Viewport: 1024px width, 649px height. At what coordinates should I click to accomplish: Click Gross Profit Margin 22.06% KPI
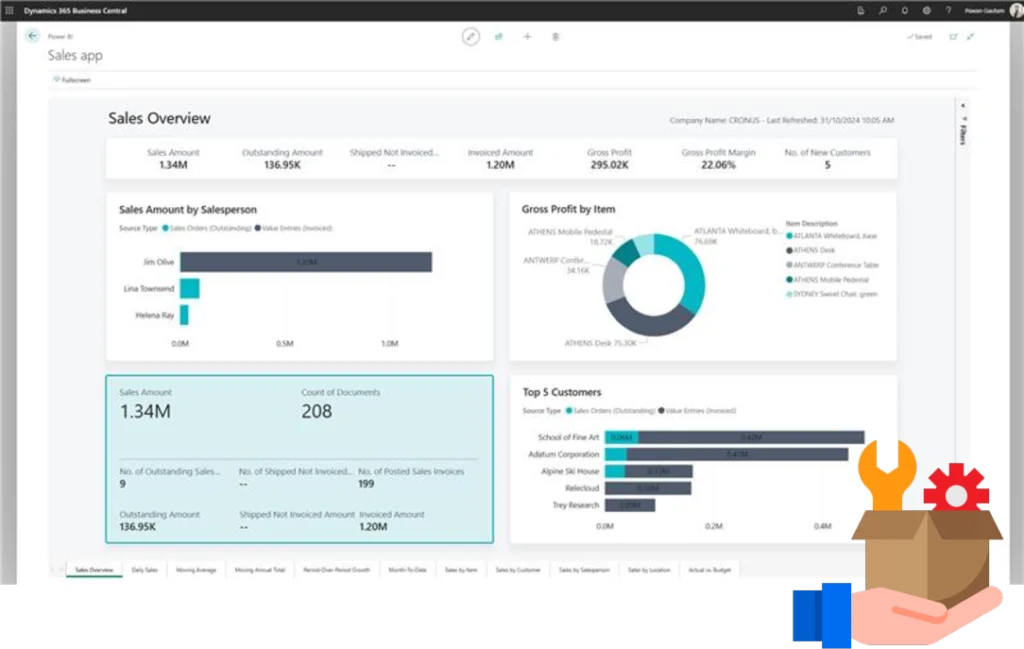pos(718,159)
